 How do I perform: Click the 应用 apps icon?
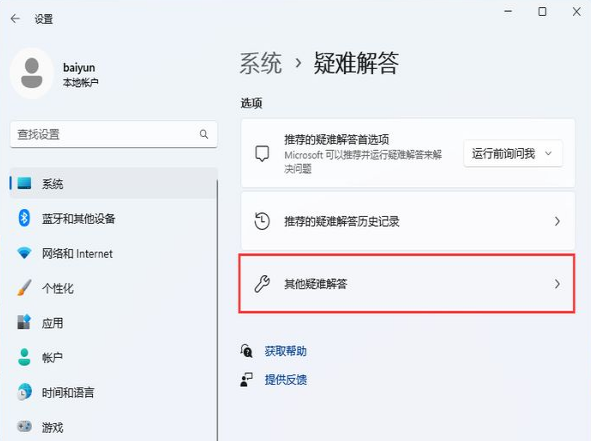(24, 322)
